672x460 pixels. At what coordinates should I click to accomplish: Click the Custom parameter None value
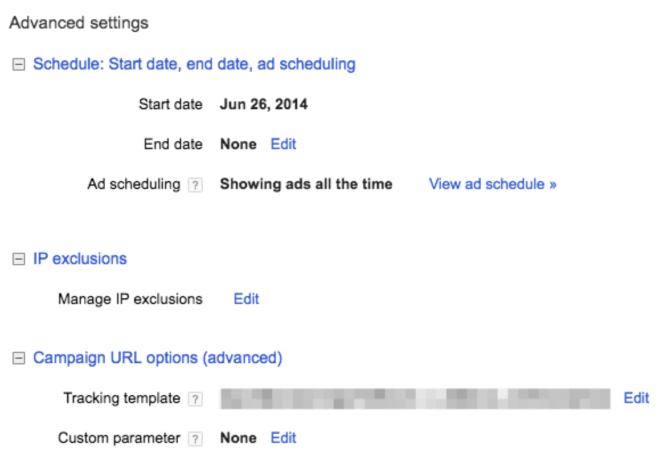[x=238, y=437]
